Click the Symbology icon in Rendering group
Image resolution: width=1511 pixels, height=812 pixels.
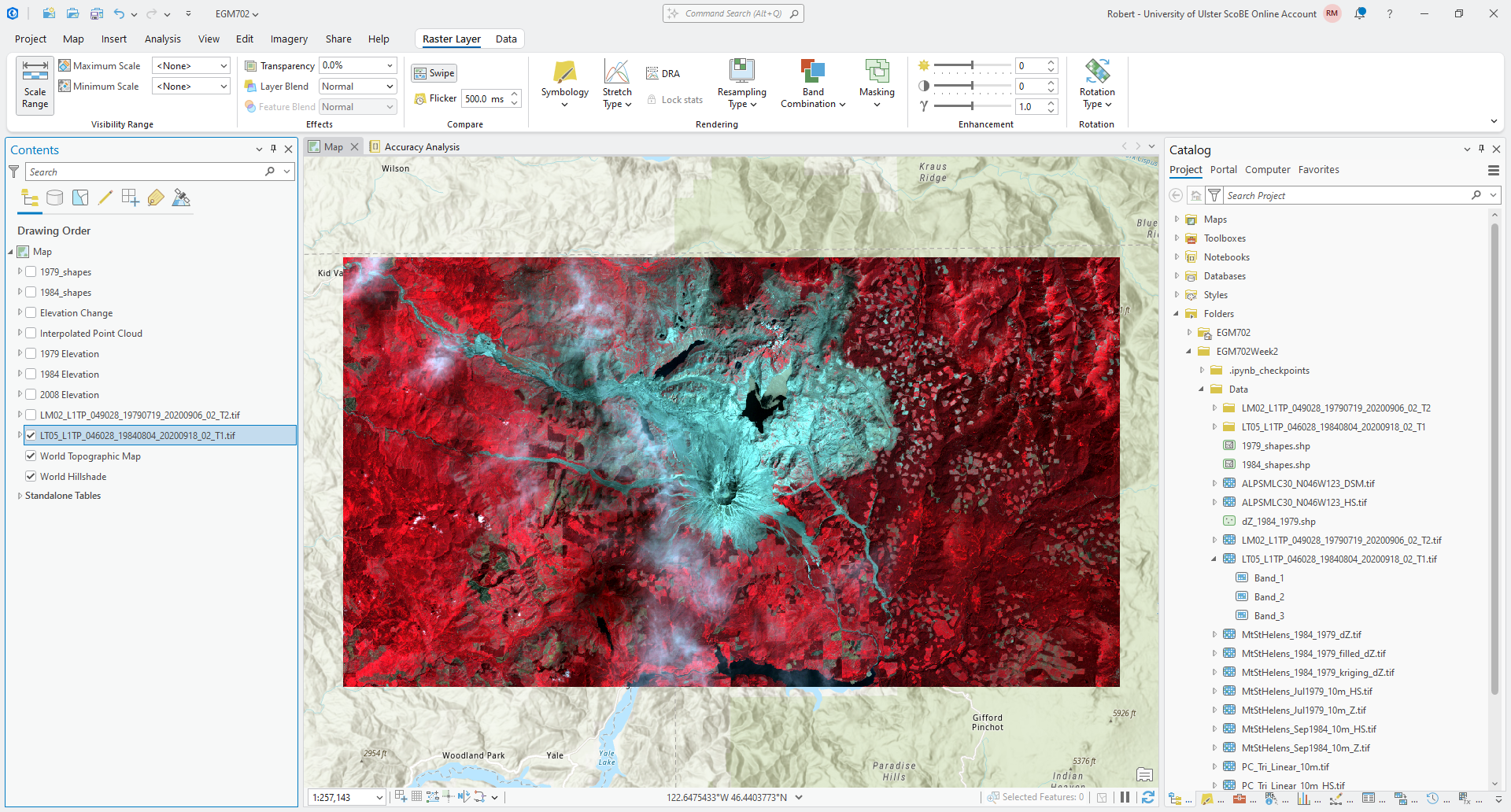[x=564, y=73]
